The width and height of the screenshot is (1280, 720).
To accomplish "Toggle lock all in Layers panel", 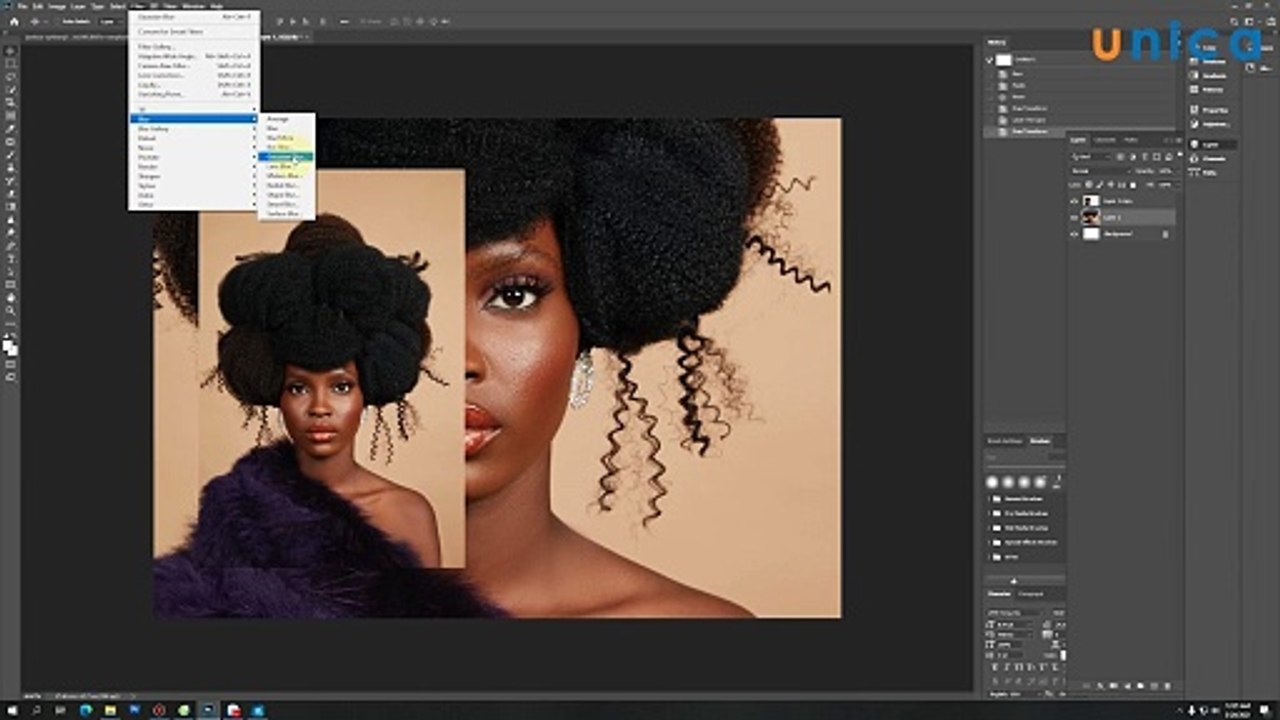I will (x=1133, y=185).
